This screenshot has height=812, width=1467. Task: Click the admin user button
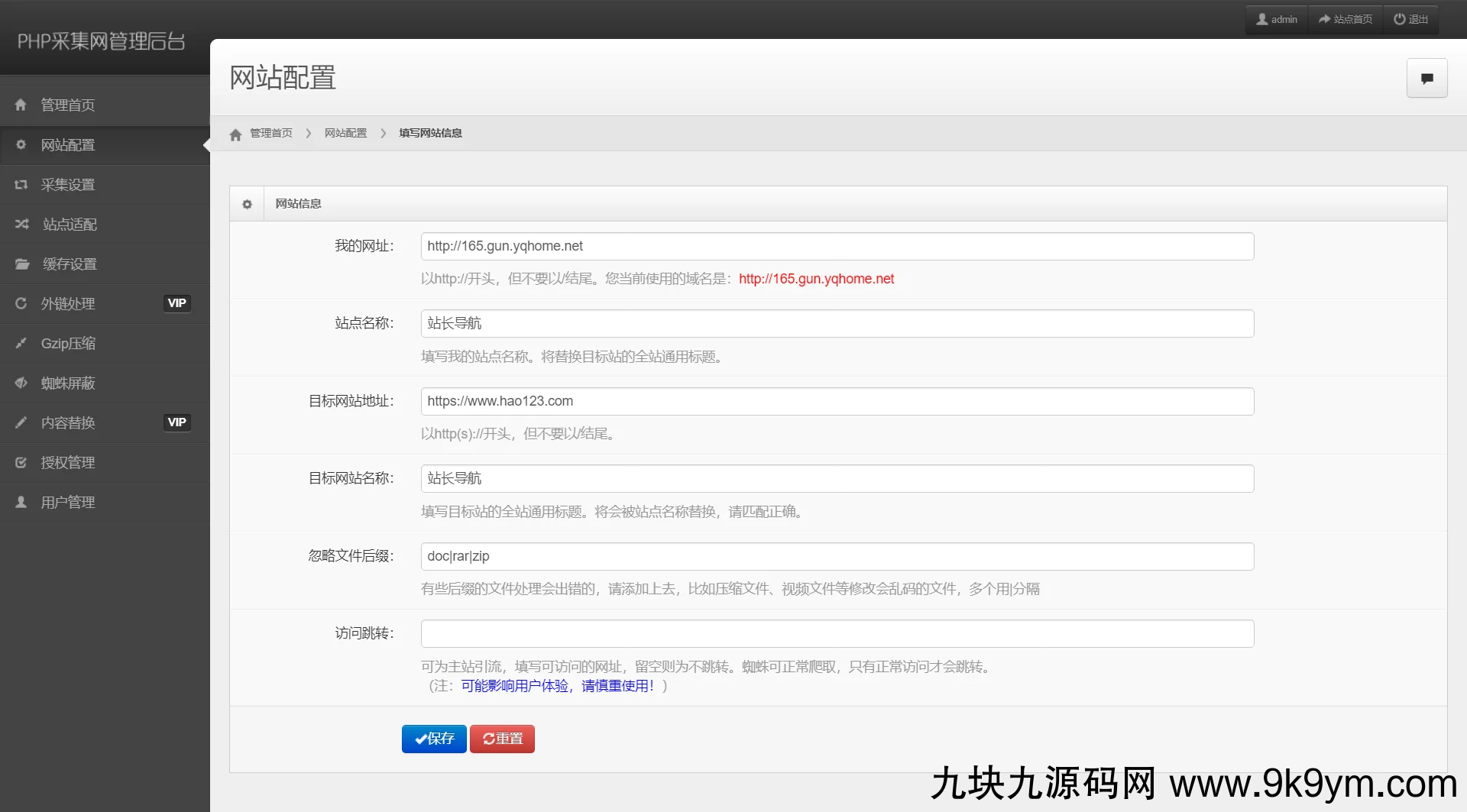[1277, 19]
